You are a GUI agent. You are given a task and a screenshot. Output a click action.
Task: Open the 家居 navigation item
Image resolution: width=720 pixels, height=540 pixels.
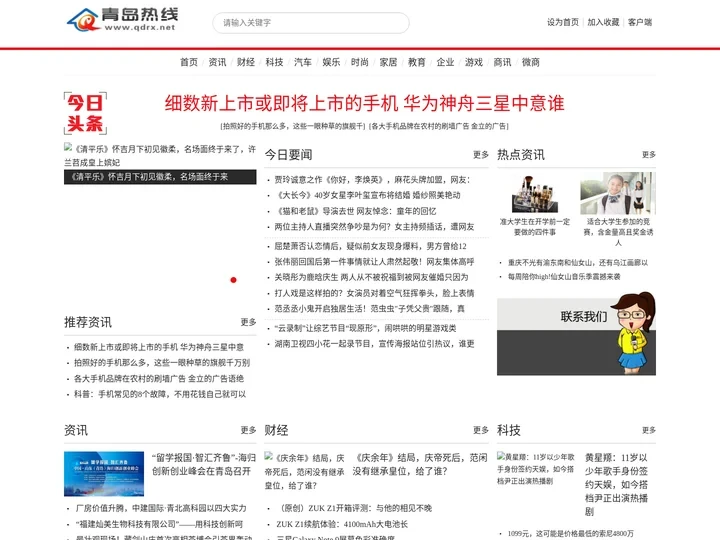388,62
